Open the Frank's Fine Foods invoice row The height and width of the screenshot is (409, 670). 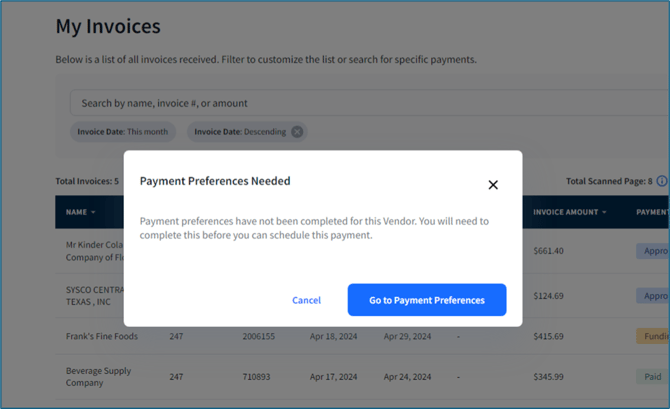coord(102,337)
